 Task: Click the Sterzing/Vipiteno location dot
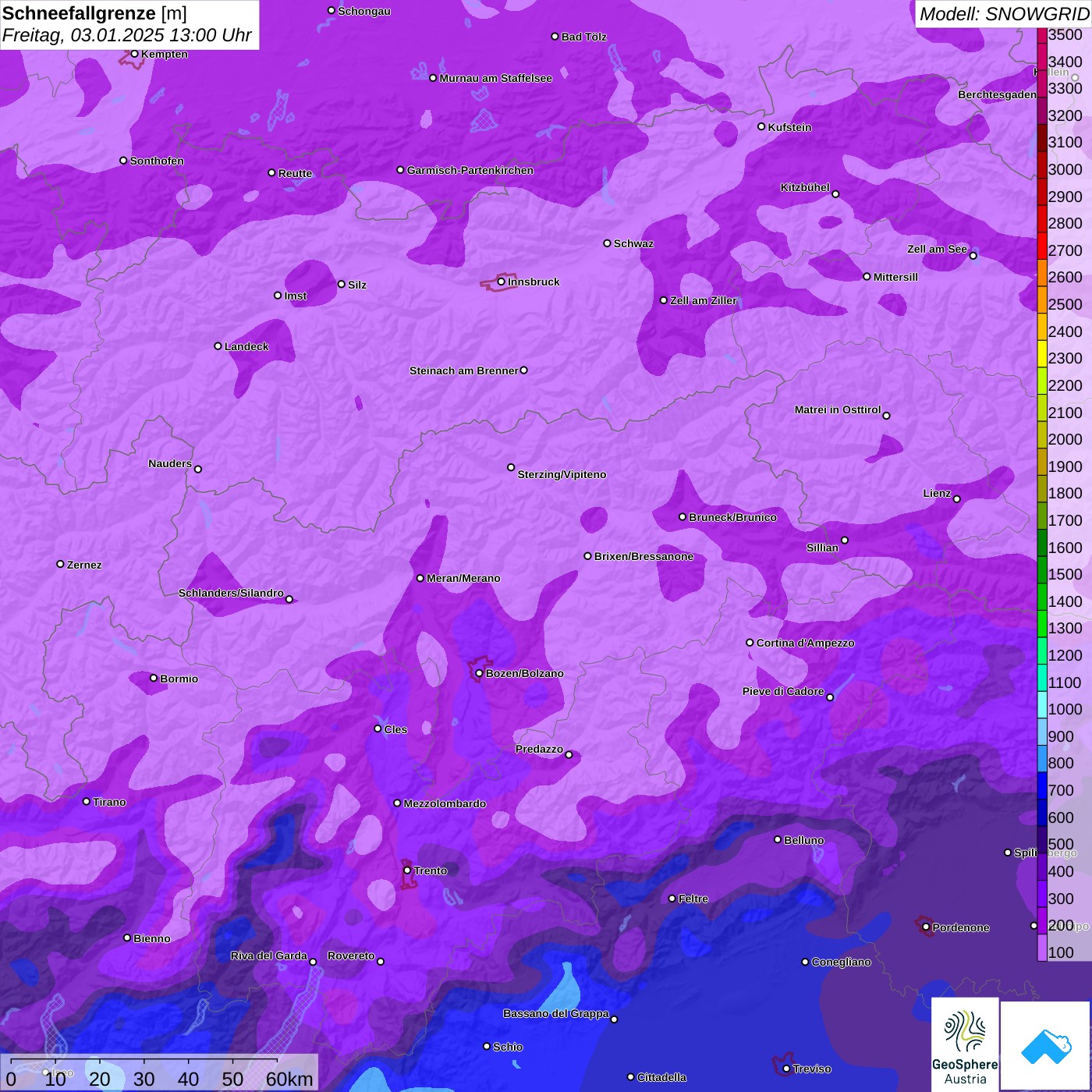(x=511, y=467)
